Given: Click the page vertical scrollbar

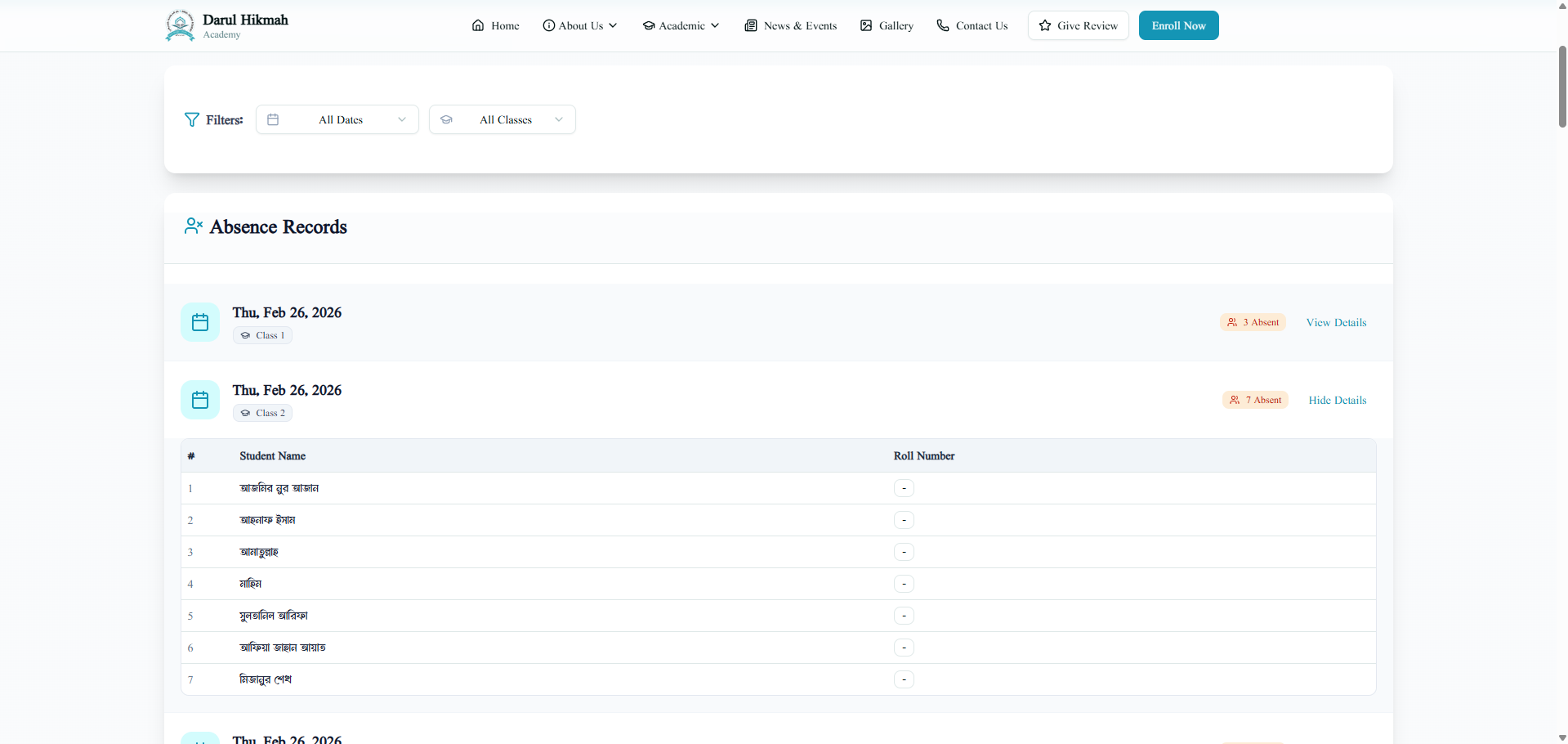Looking at the screenshot, I should (x=1562, y=87).
